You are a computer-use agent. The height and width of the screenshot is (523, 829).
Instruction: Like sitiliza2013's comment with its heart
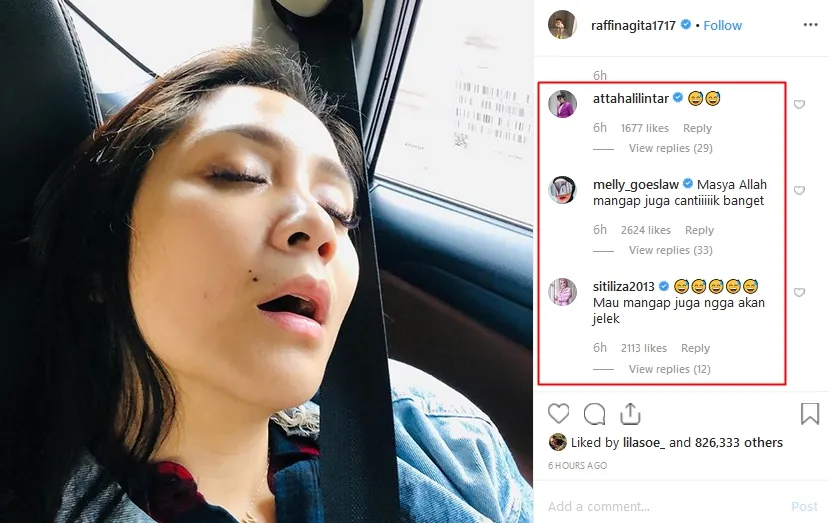click(799, 292)
